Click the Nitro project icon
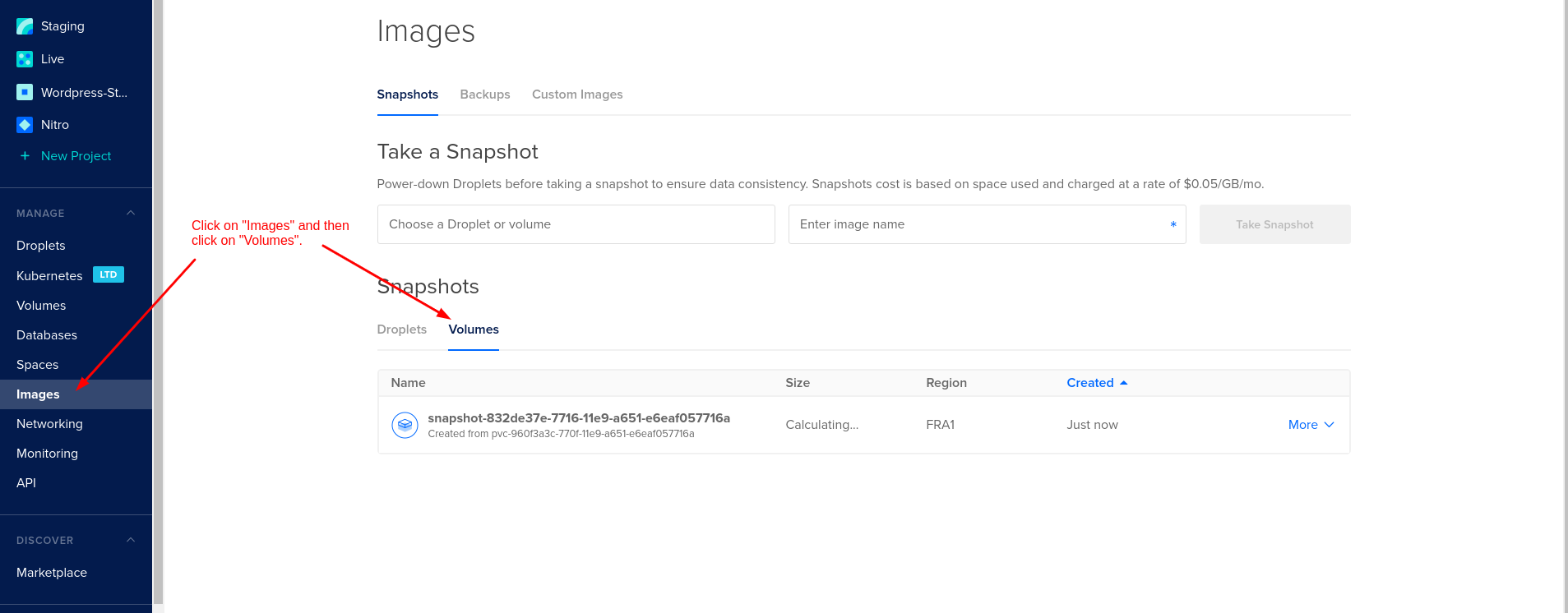 click(25, 125)
